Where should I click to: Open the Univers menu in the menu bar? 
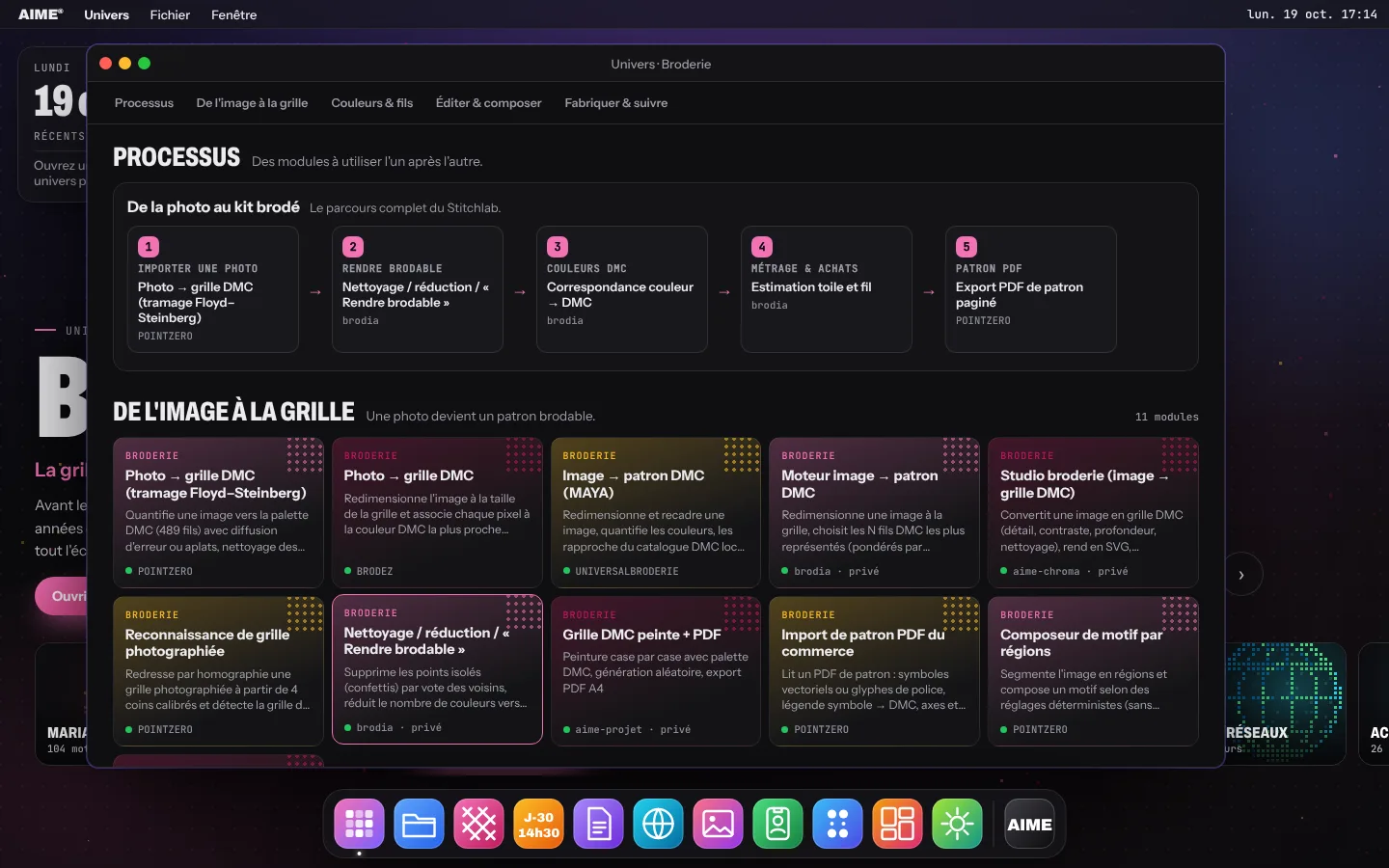point(106,14)
